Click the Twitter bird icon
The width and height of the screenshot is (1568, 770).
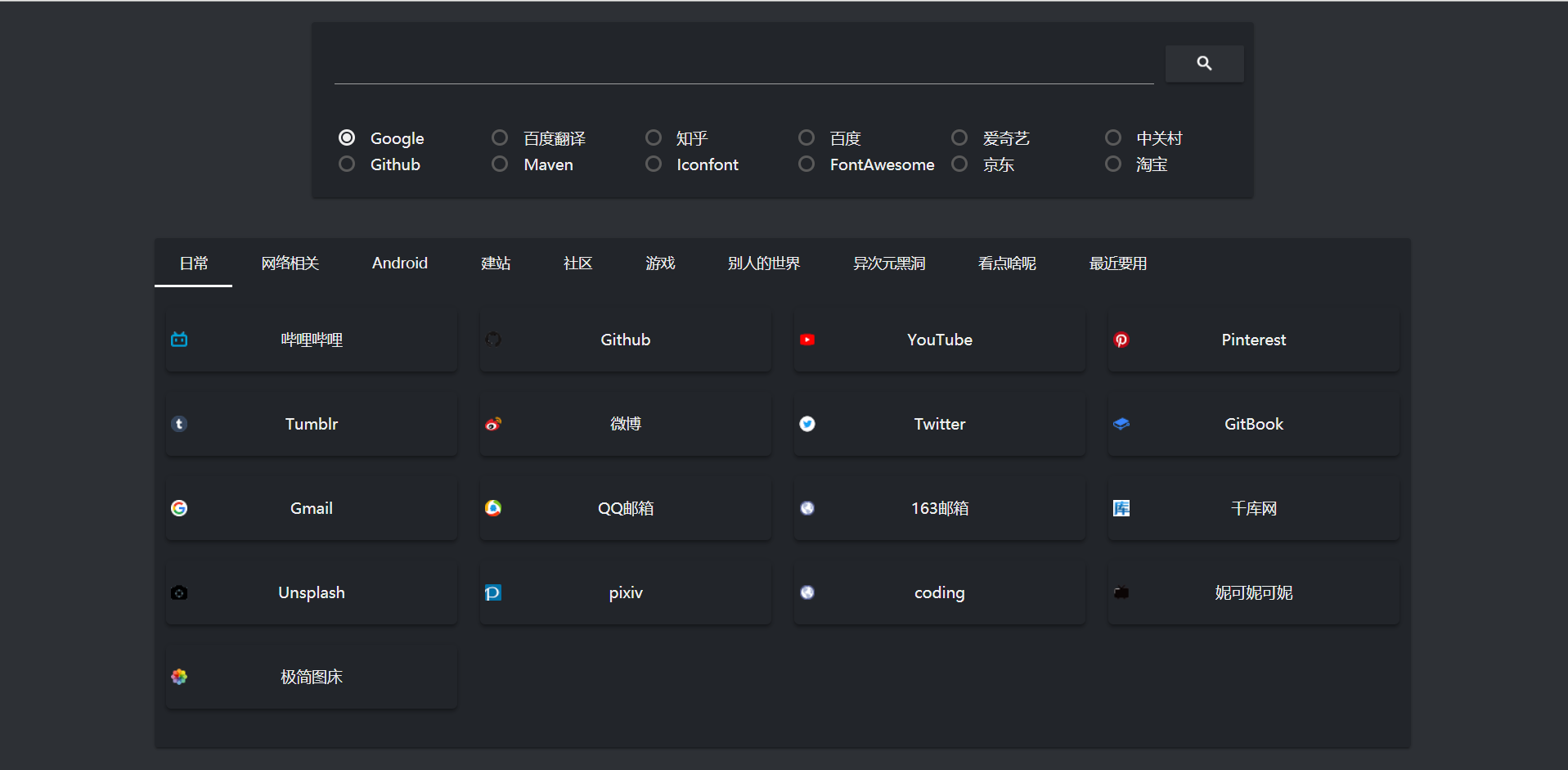[x=807, y=424]
